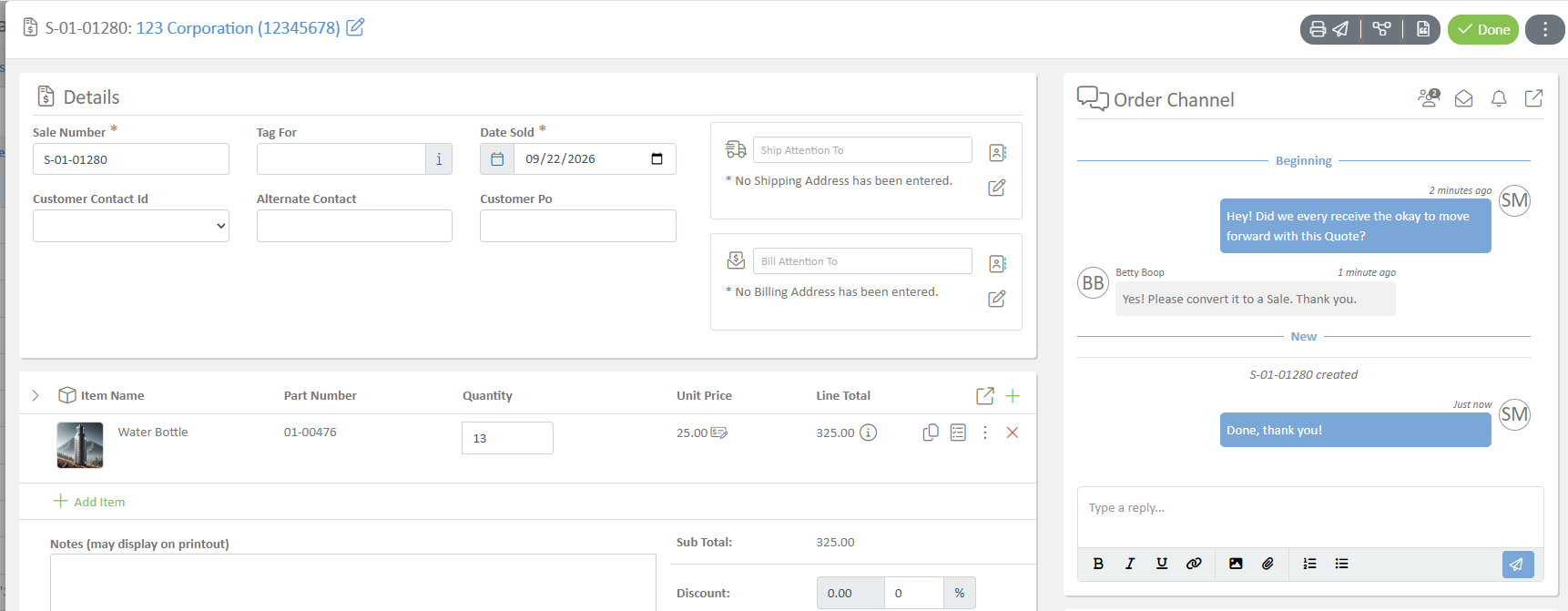Open the header three-dot more options menu
This screenshot has height=611, width=1568.
[1545, 29]
